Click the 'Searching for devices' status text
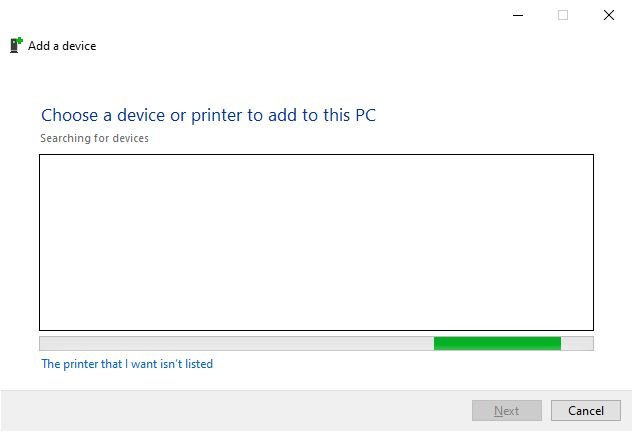The height and width of the screenshot is (432, 633). click(x=94, y=138)
